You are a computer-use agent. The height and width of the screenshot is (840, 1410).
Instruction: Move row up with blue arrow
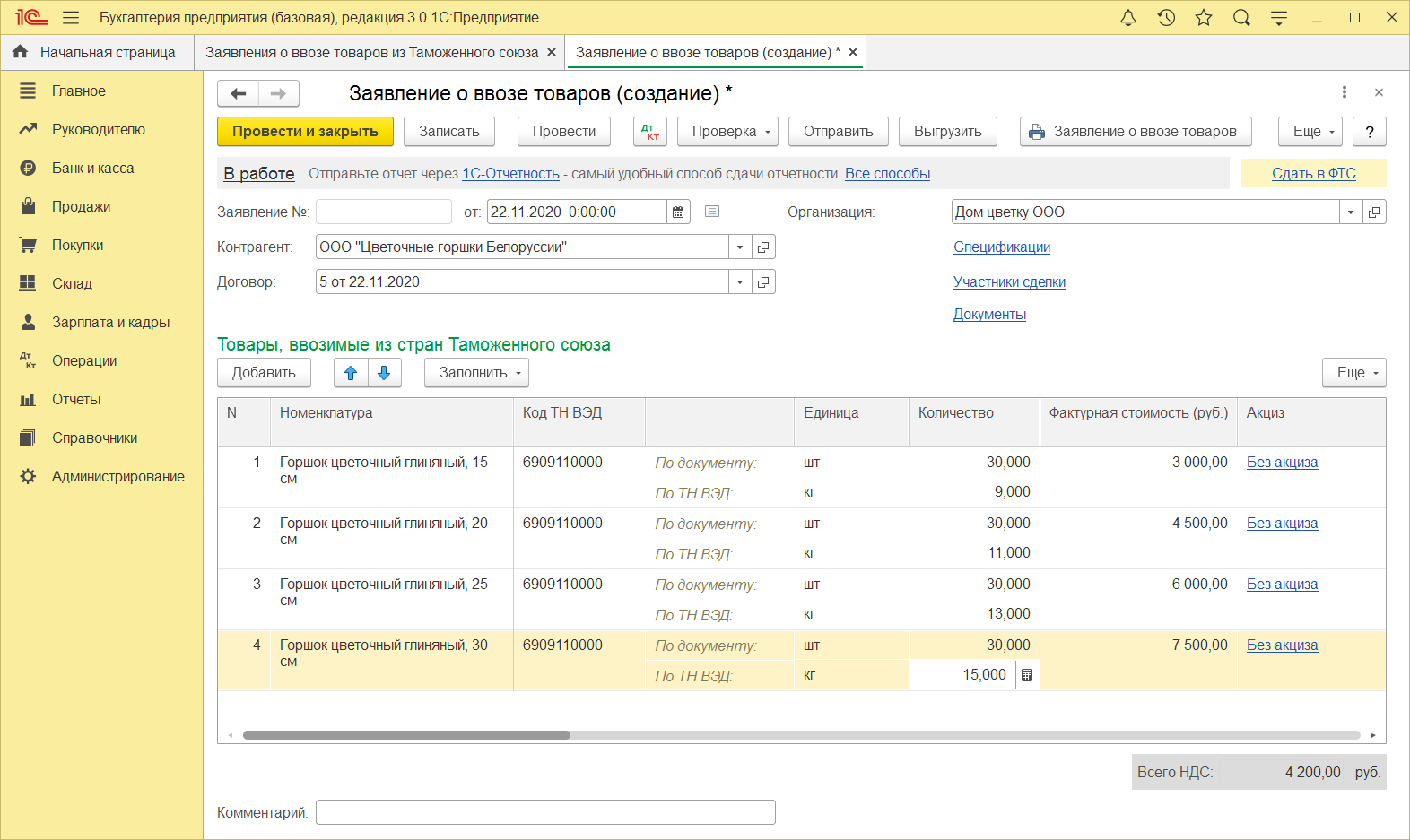click(x=351, y=373)
